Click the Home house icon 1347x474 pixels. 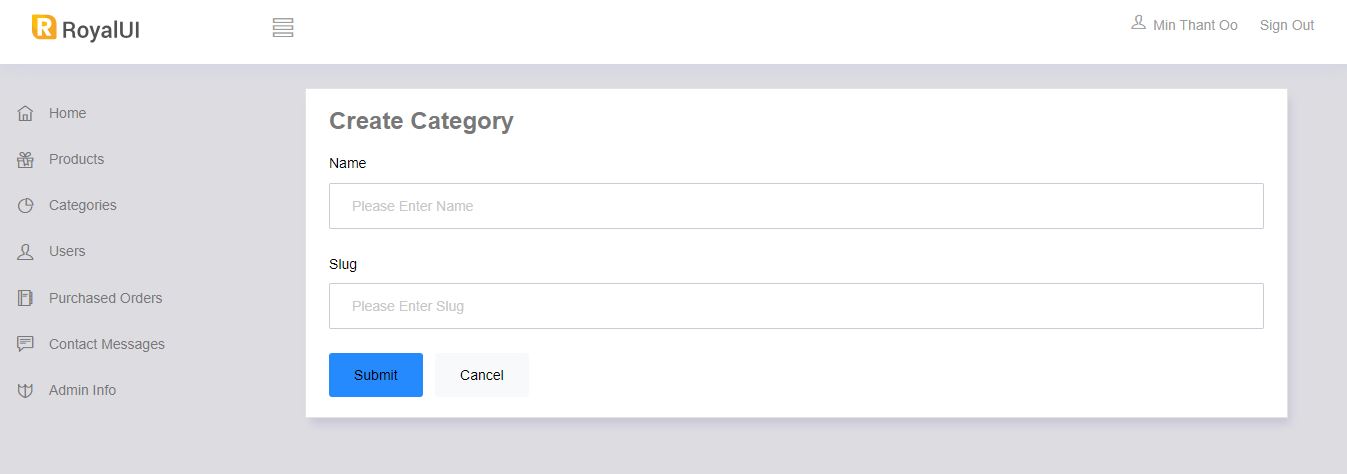(26, 113)
